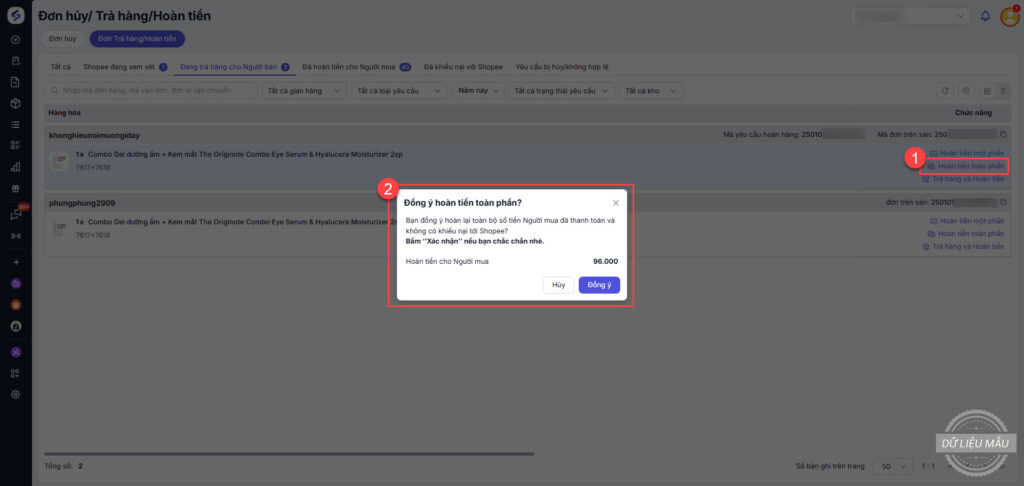Click Hoàn tiền toàn phần for khonghieunoimuongiday
The width and height of the screenshot is (1024, 486).
966,167
